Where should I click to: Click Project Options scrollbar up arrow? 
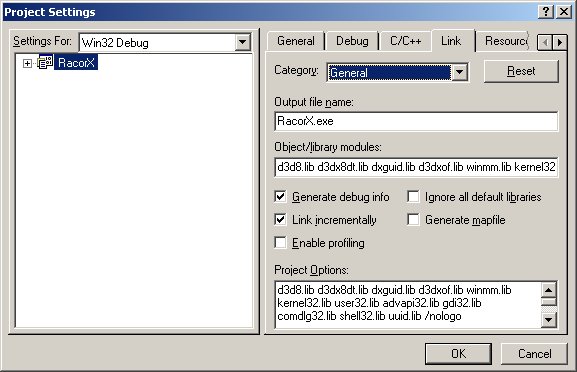[549, 290]
